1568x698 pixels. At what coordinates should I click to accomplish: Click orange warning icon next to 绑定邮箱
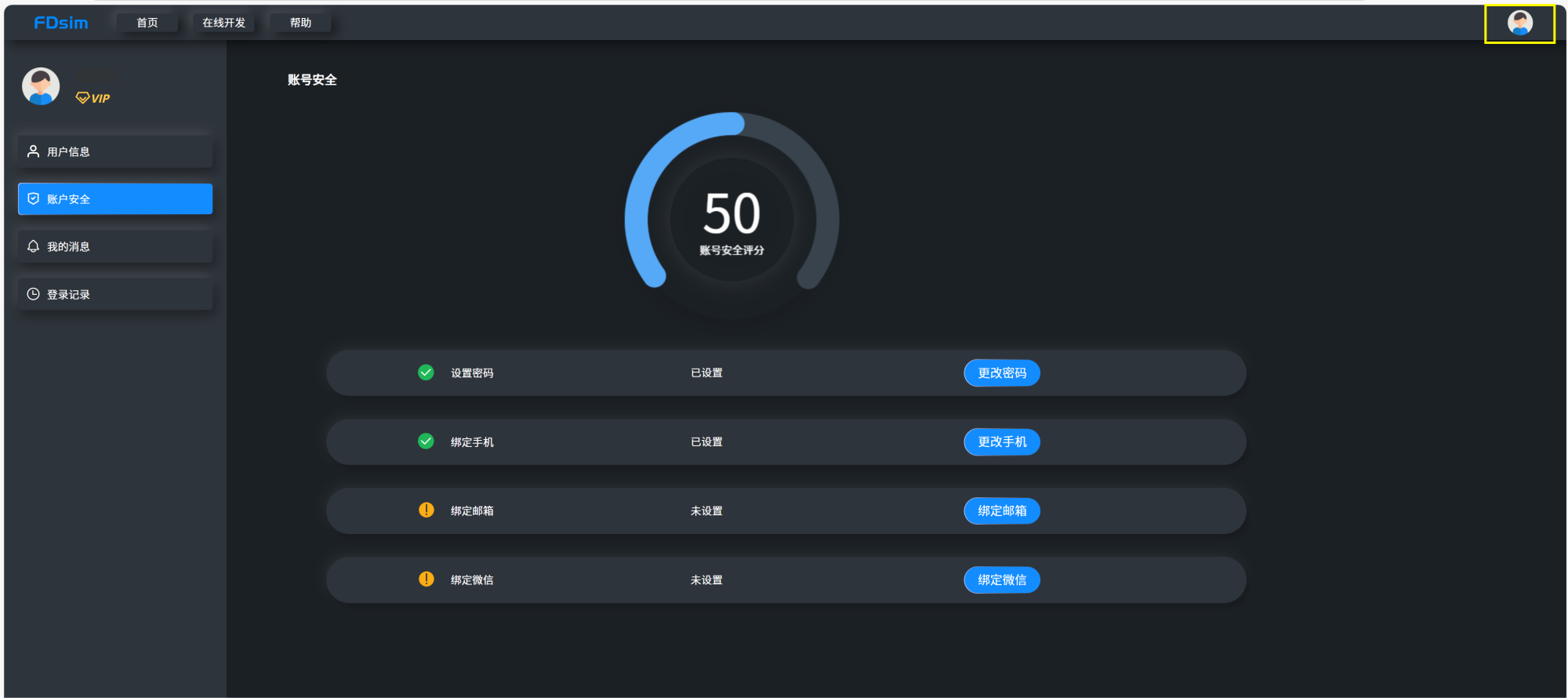pyautogui.click(x=426, y=511)
